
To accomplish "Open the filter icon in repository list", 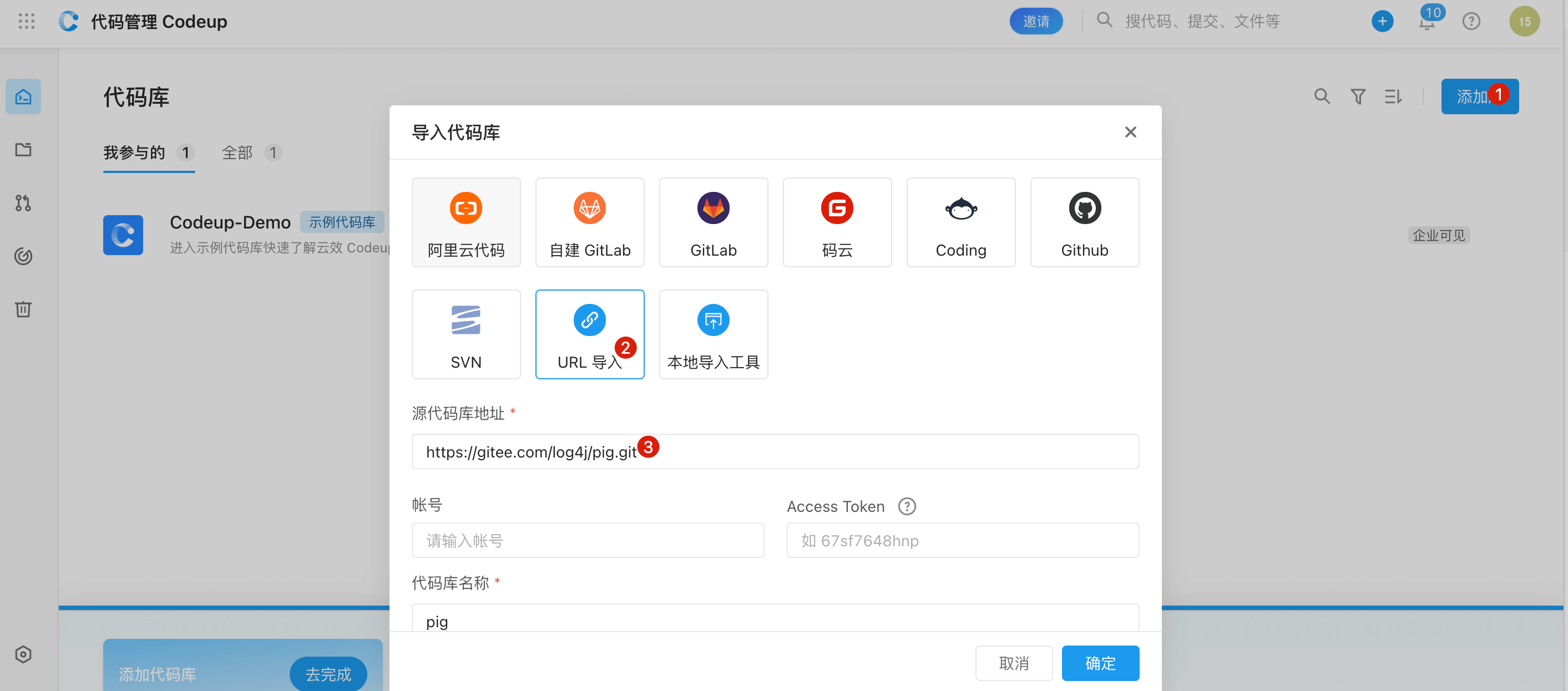I will [x=1357, y=96].
